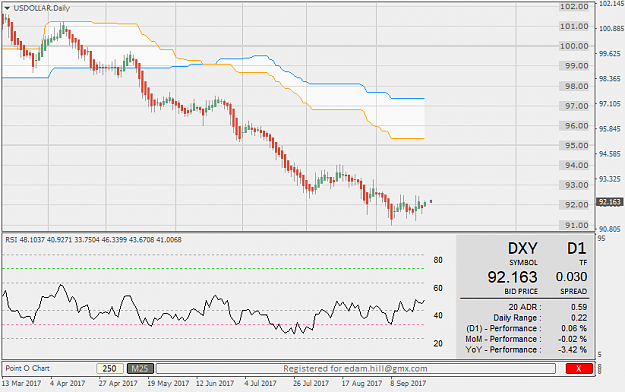
Task: Click the 26 Jul 2017 date label
Action: [311, 383]
